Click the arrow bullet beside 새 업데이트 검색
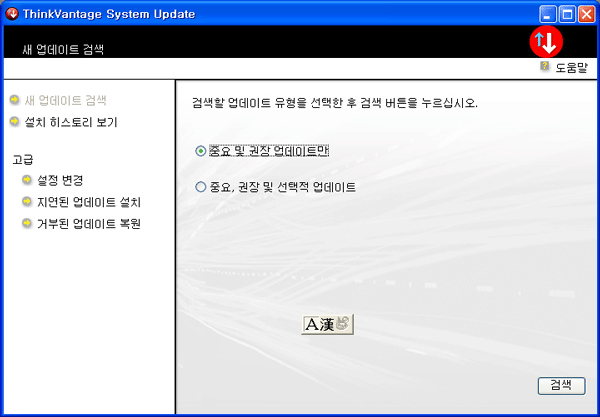 coord(15,100)
